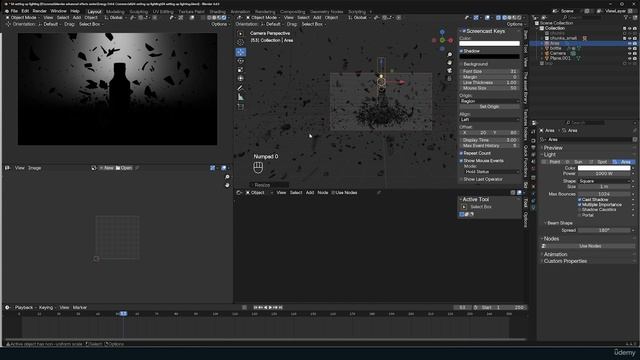Enable Portal checkbox
This screenshot has width=640, height=360.
(580, 215)
